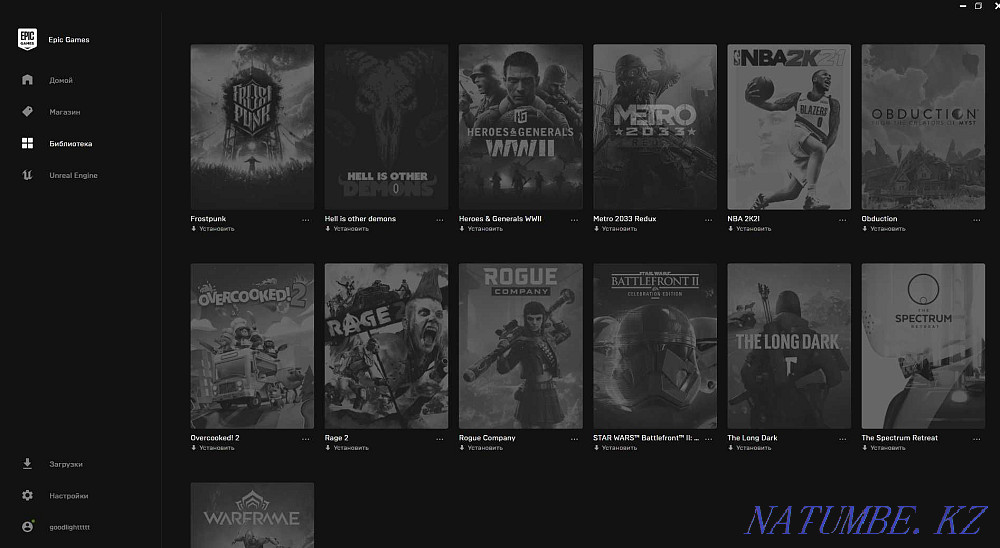Open the three-dot menu for Overcooked! 2

(x=305, y=439)
